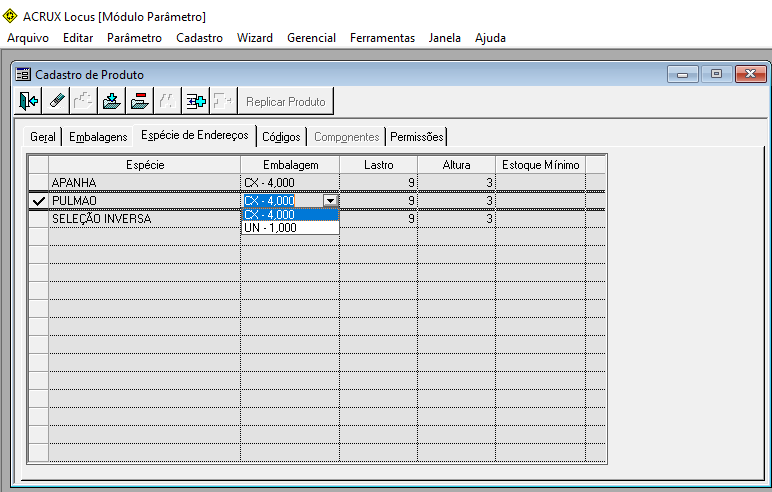Click the Lastro column header

point(378,164)
